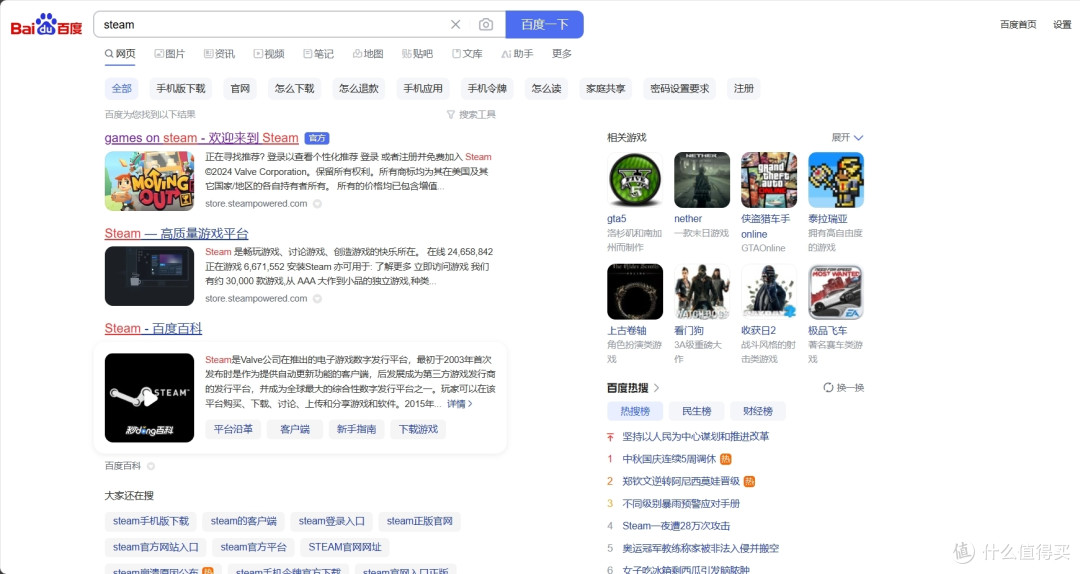Click the Steam logo 百科 thumbnail
Screen dimensions: 1080x574
149,398
